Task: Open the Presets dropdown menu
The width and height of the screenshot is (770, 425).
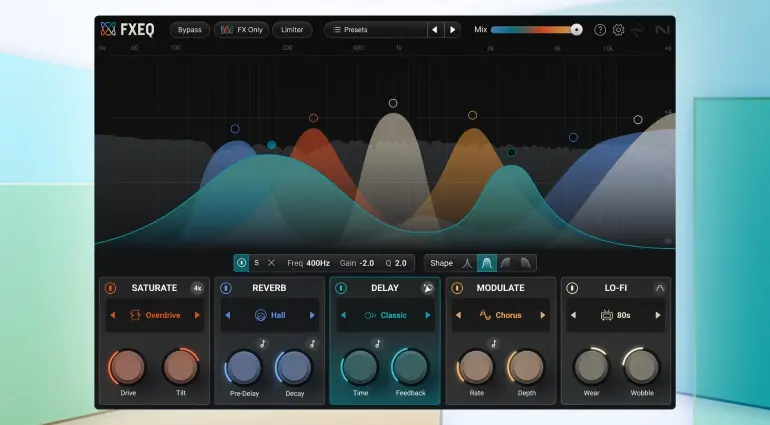Action: point(375,30)
